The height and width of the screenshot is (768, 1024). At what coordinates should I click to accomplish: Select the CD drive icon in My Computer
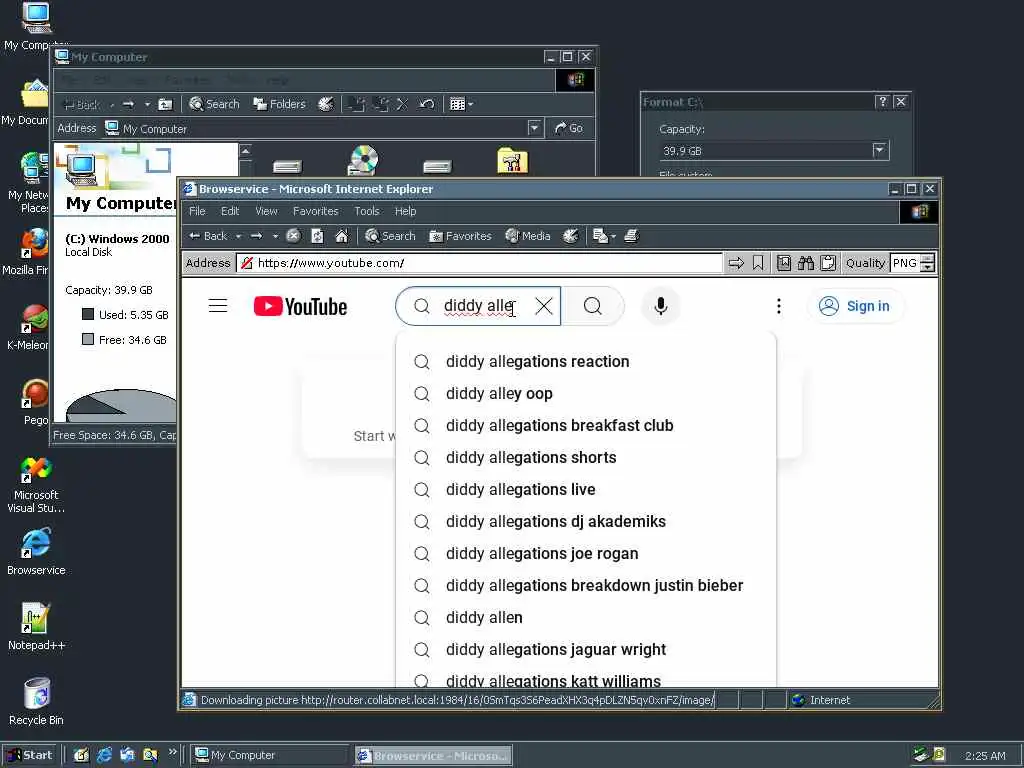[x=363, y=161]
